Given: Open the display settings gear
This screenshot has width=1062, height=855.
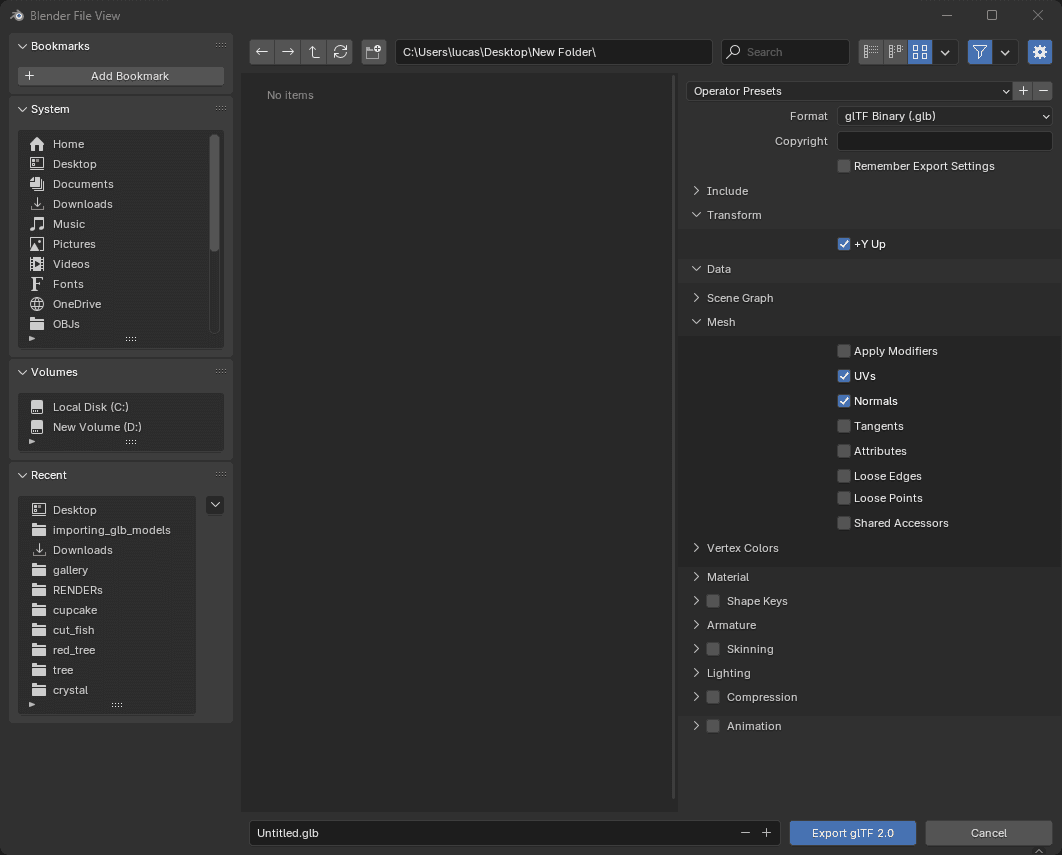Looking at the screenshot, I should pyautogui.click(x=1039, y=52).
